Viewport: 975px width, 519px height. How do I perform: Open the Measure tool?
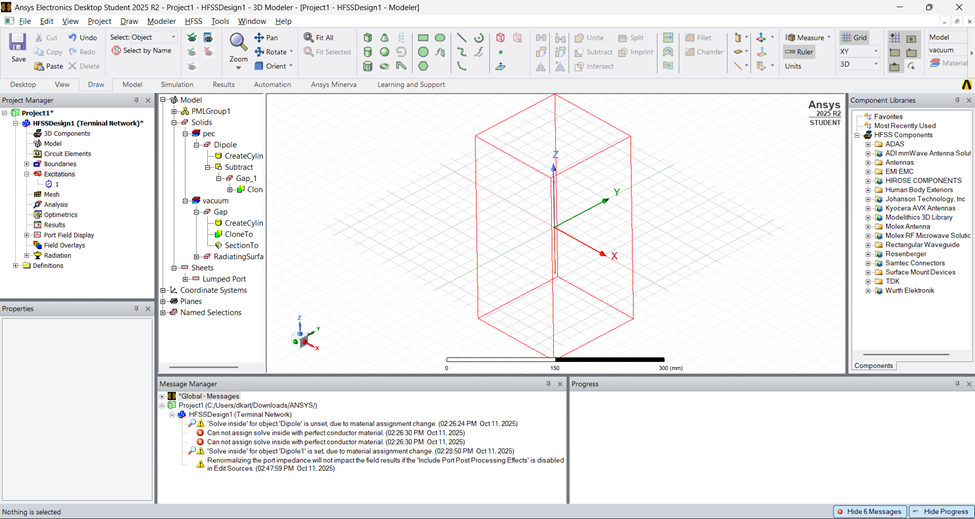click(805, 38)
